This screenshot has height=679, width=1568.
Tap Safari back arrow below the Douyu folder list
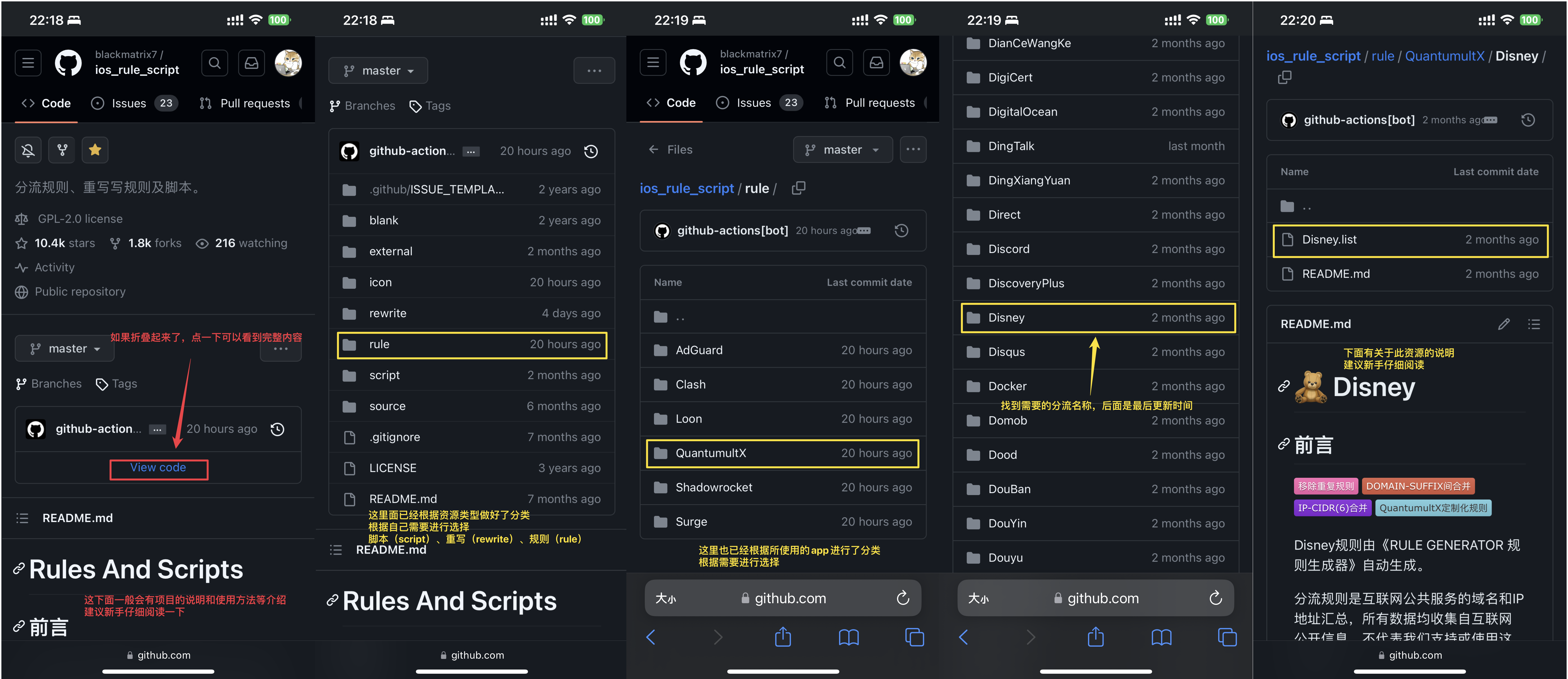[x=963, y=637]
